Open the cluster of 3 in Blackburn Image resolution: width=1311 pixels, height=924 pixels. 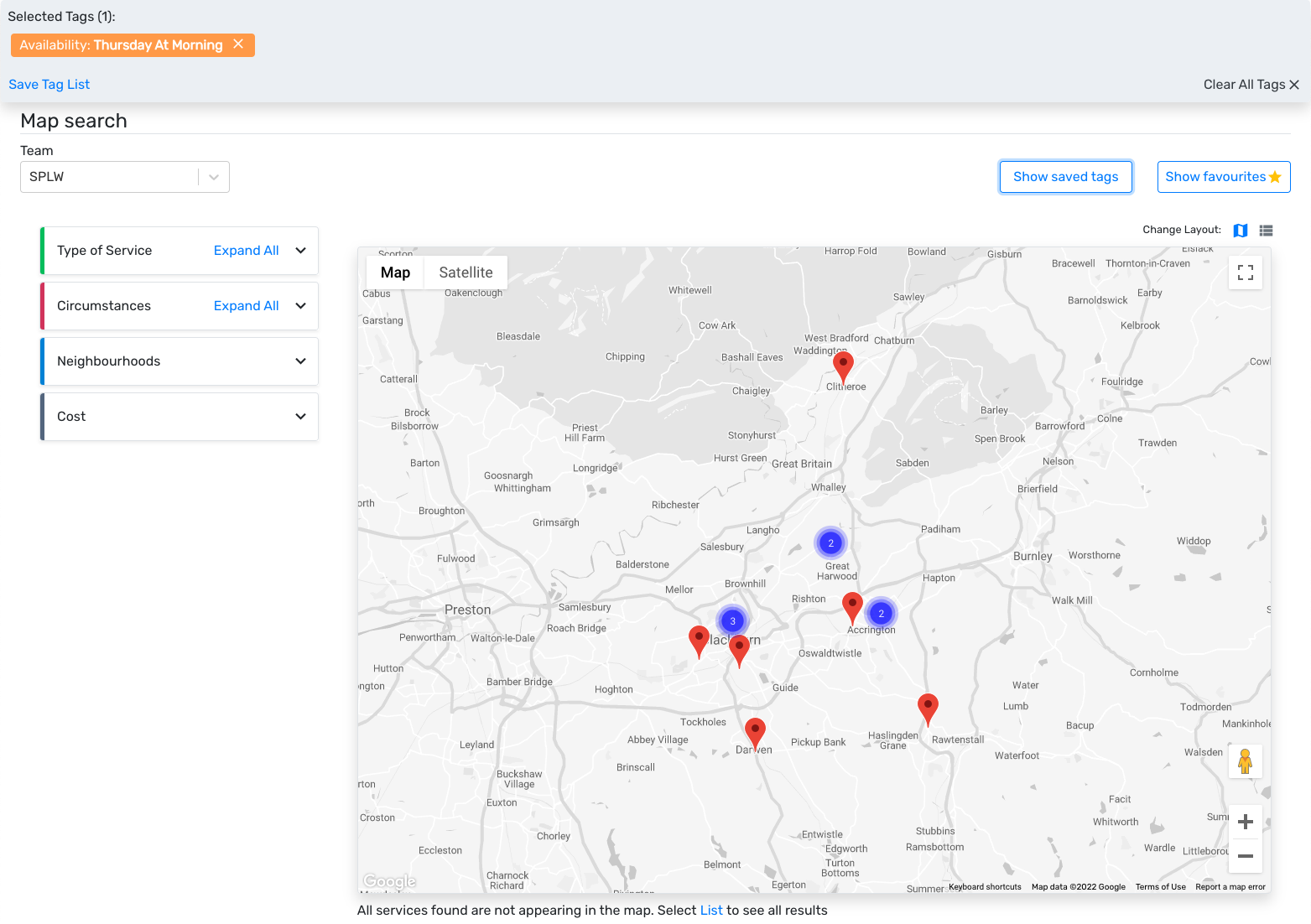[x=732, y=621]
